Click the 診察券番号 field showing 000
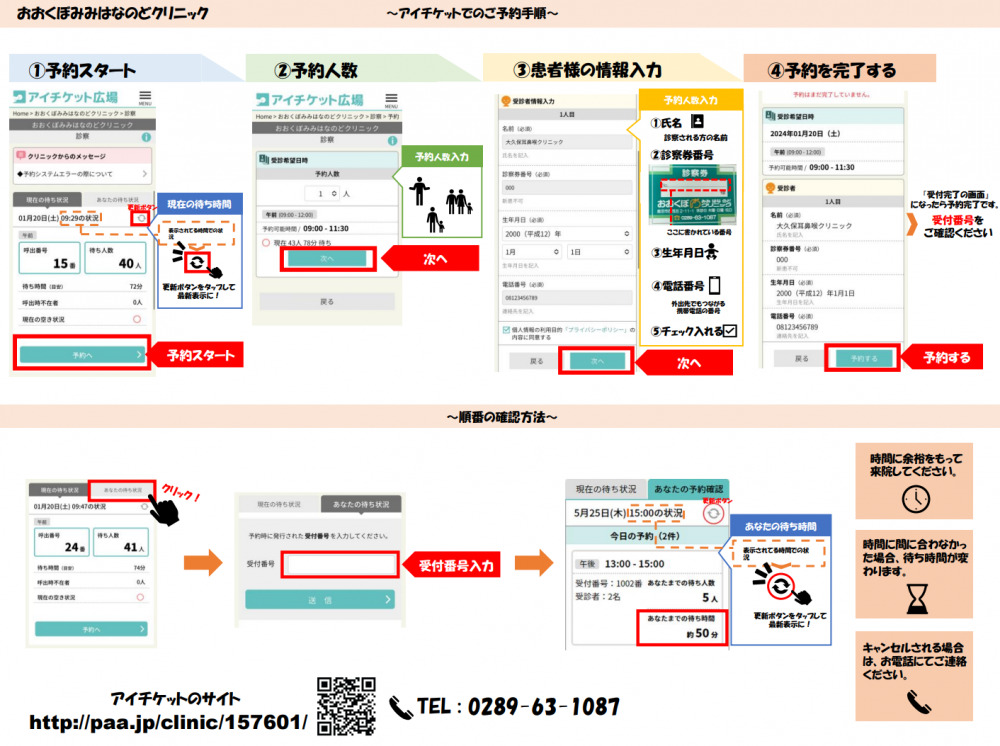Viewport: 1000px width, 746px height. pyautogui.click(x=566, y=187)
